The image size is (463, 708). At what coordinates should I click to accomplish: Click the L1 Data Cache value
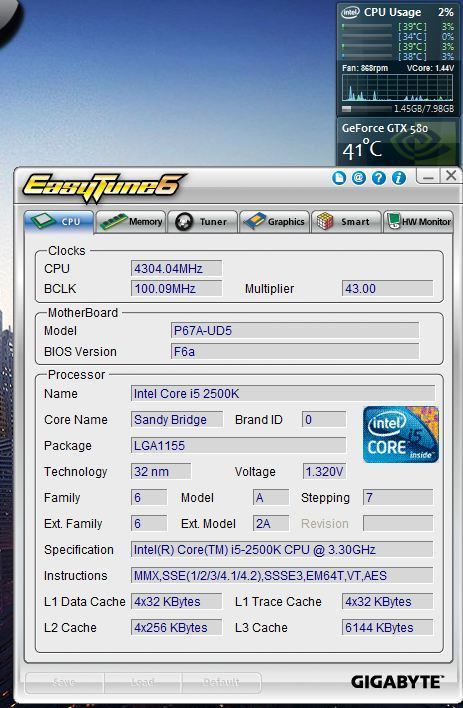(176, 601)
